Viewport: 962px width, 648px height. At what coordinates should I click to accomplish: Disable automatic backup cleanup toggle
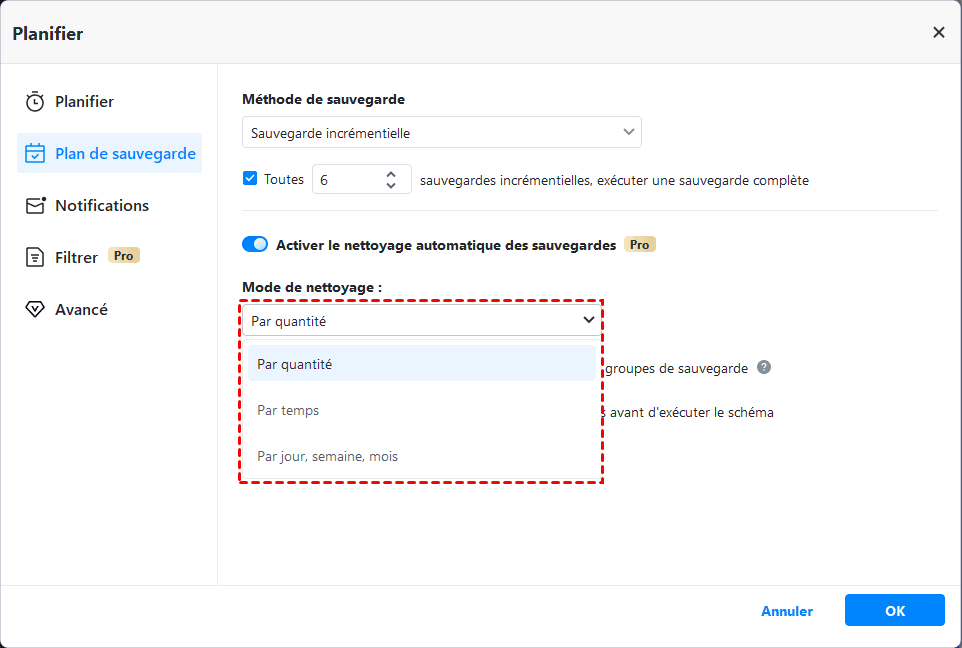(x=255, y=244)
